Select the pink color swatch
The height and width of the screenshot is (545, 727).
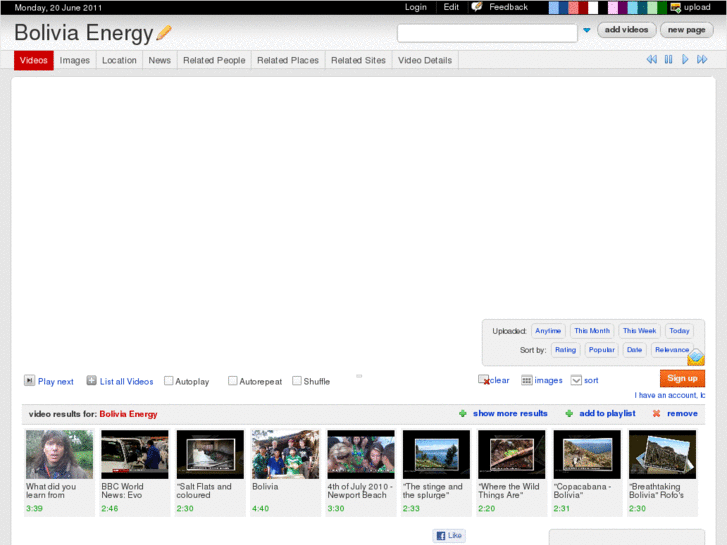tap(612, 7)
